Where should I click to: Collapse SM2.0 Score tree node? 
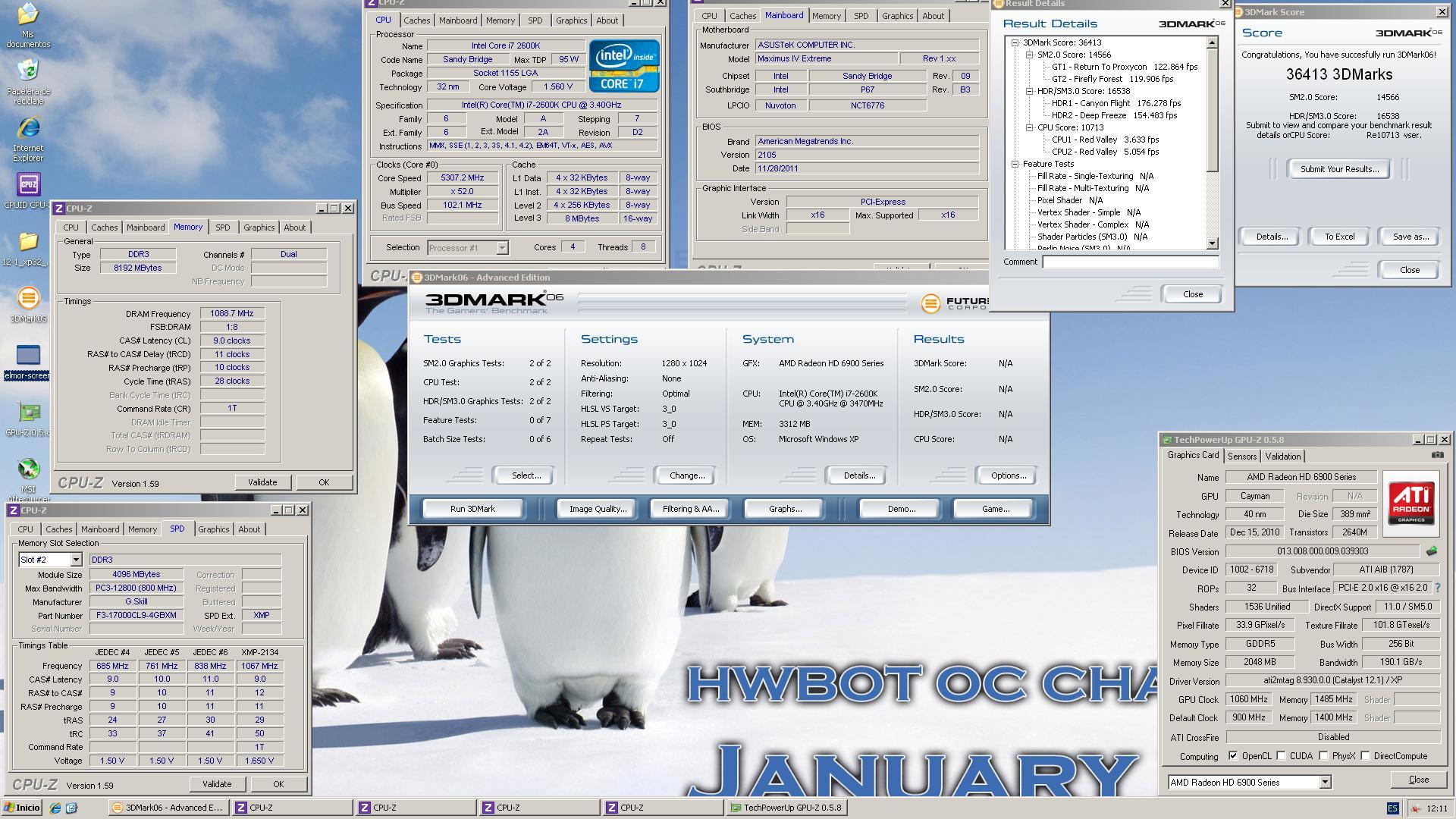coord(1029,55)
